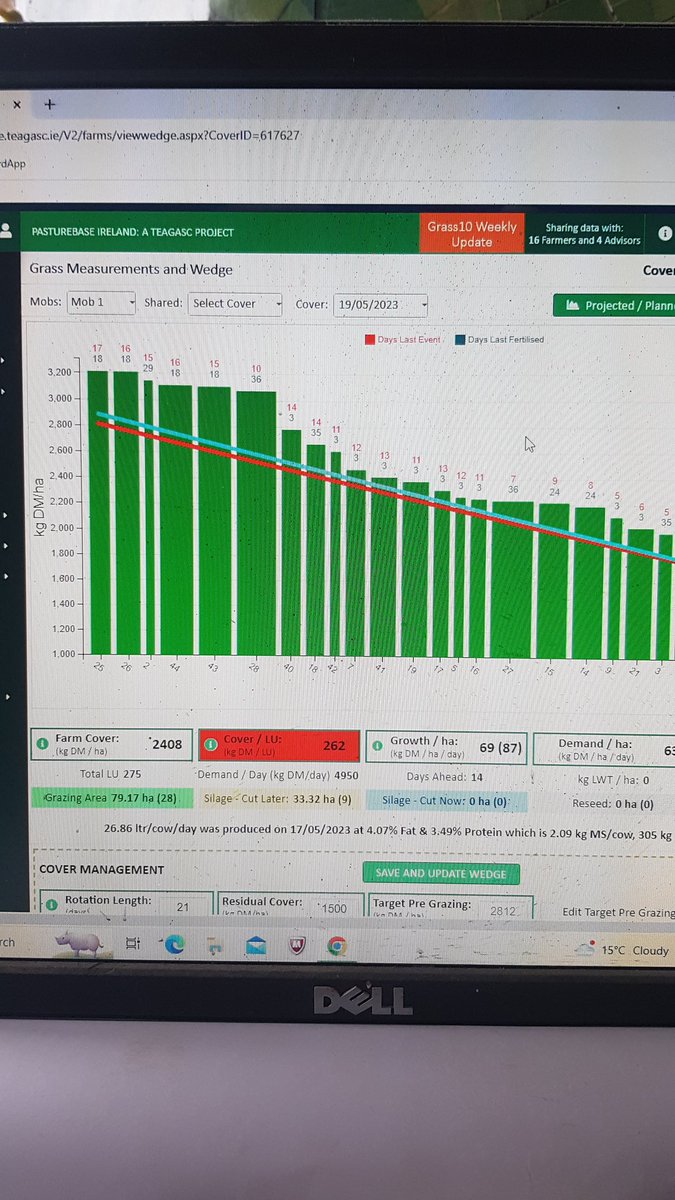Click the red Cover / LU value 262
The image size is (675, 1200).
[x=334, y=745]
